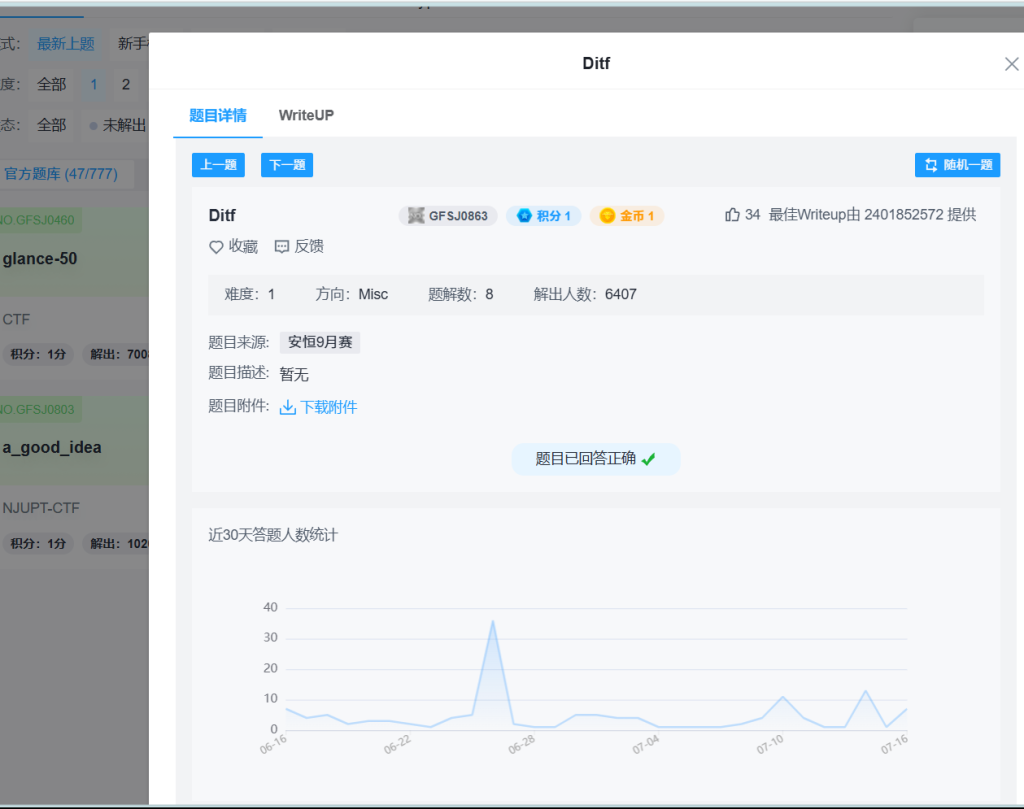Screen dimensions: 1024x809
Task: Select difficulty level 1 filter
Action: [94, 85]
